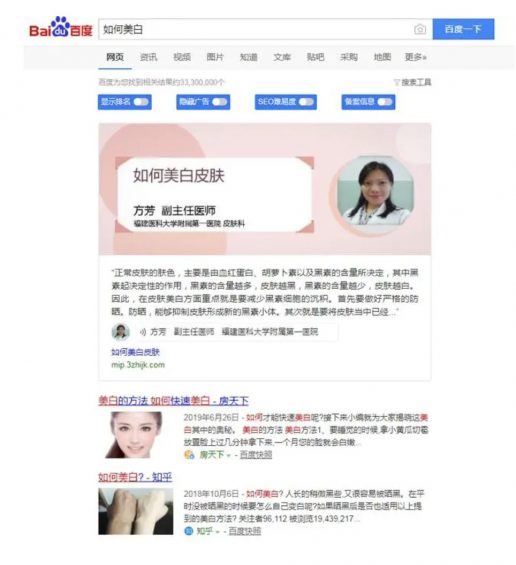This screenshot has height=565, width=516.
Task: Click the 2019年6月26日 result snippet
Action: click(x=306, y=430)
